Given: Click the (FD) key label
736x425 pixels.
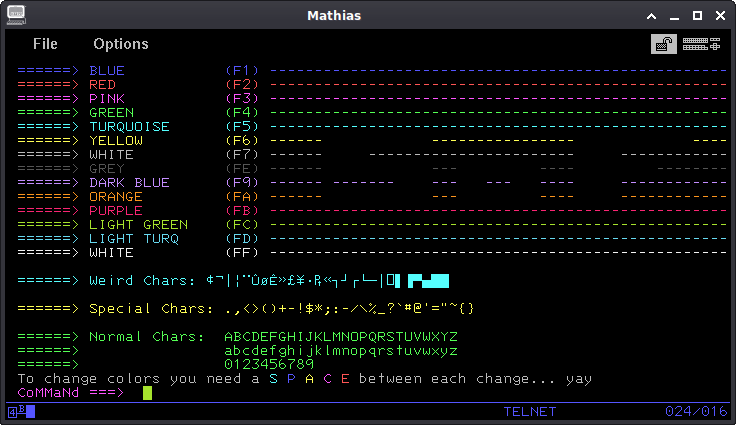Looking at the screenshot, I should [x=242, y=239].
